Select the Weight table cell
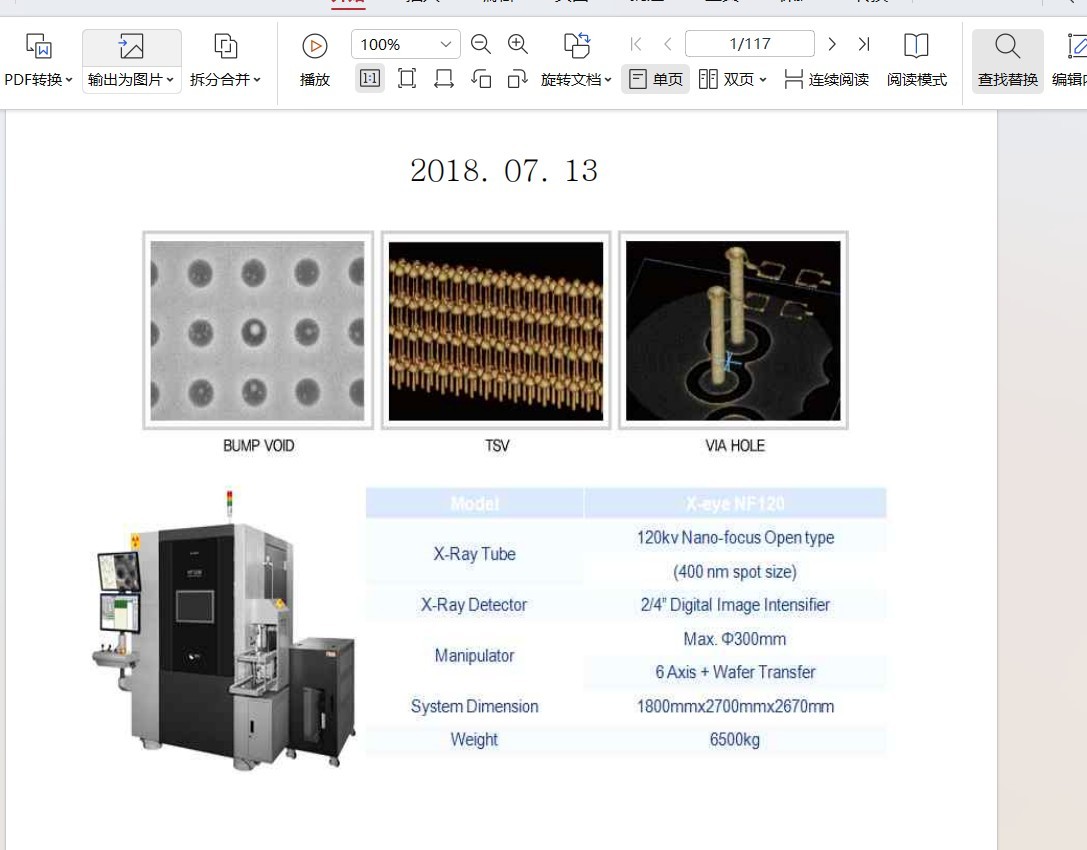This screenshot has height=850, width=1087. tap(475, 739)
